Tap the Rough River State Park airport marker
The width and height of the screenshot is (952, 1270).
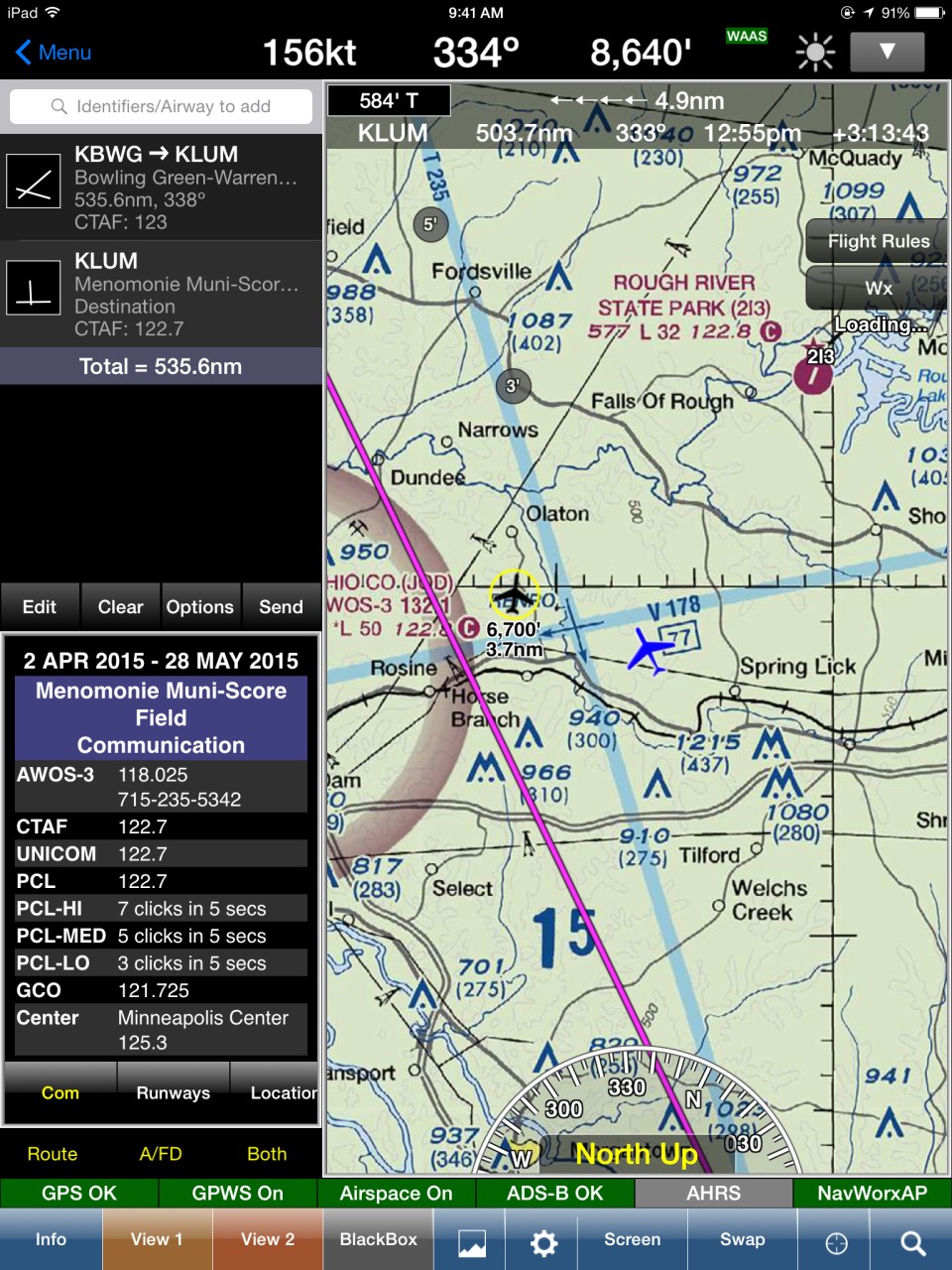click(813, 376)
